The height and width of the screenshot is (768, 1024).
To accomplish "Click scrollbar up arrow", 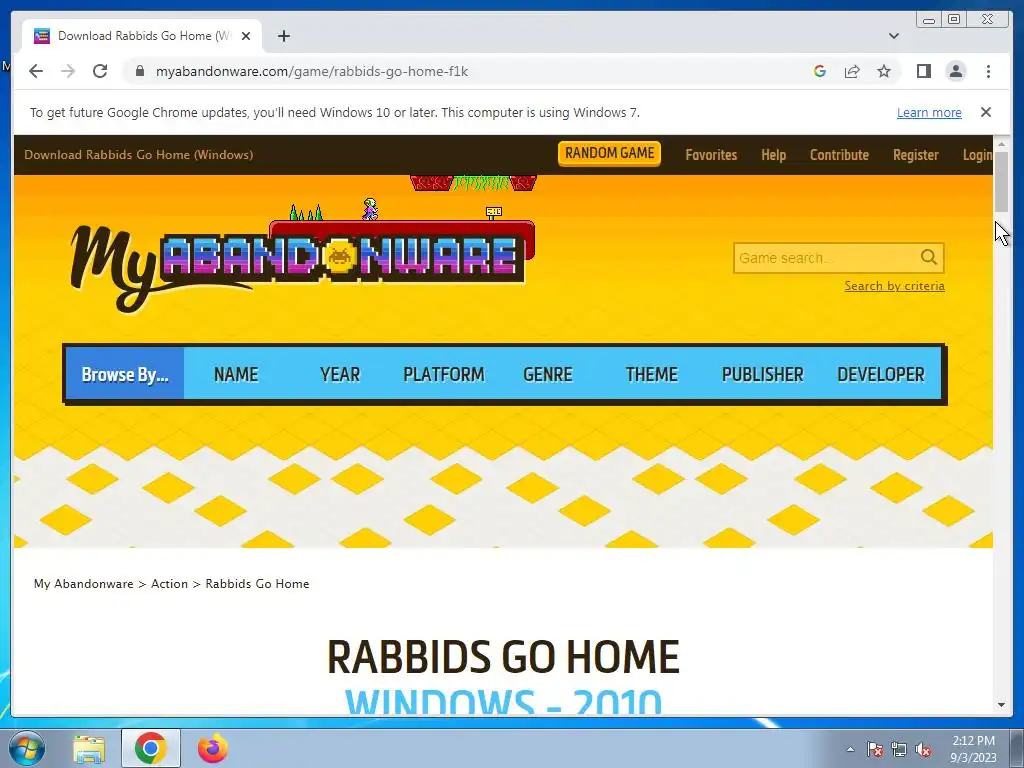I will [1002, 143].
